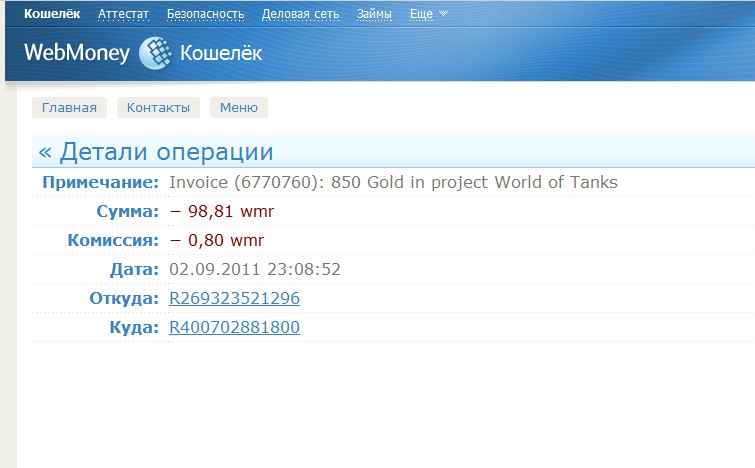Click the WebMoney globe logo icon
This screenshot has height=468, width=755.
coord(155,53)
